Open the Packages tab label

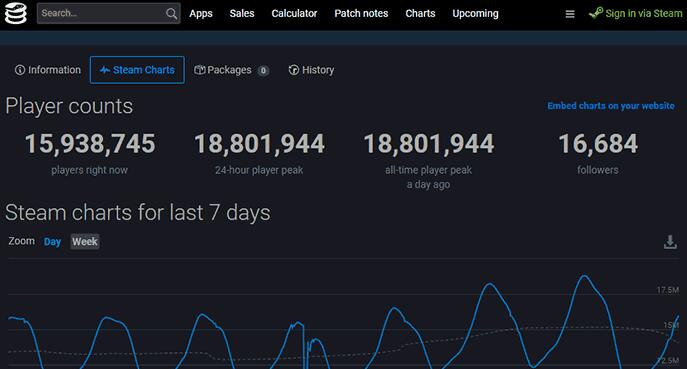tap(229, 70)
